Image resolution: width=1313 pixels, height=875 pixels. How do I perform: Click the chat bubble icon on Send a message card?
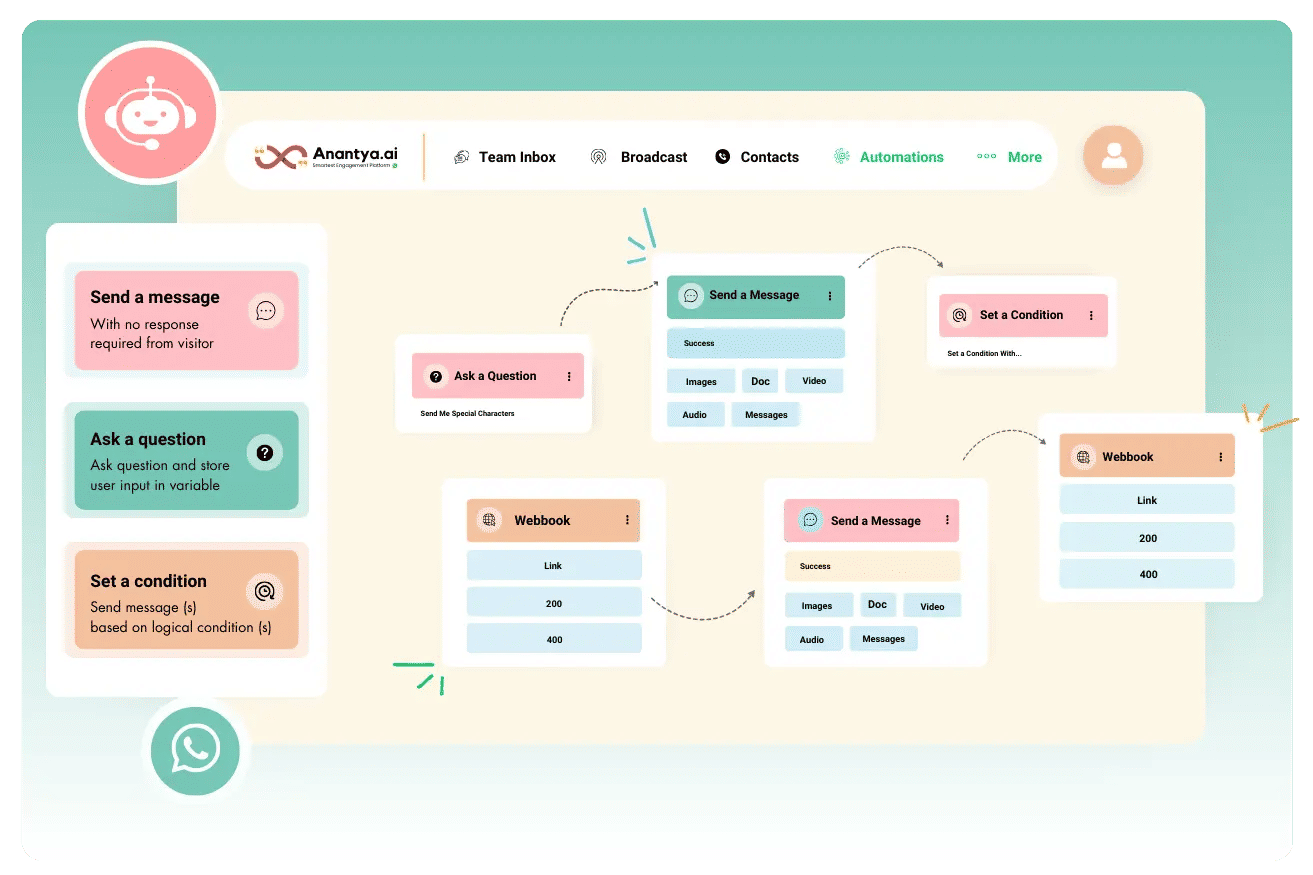[x=265, y=311]
